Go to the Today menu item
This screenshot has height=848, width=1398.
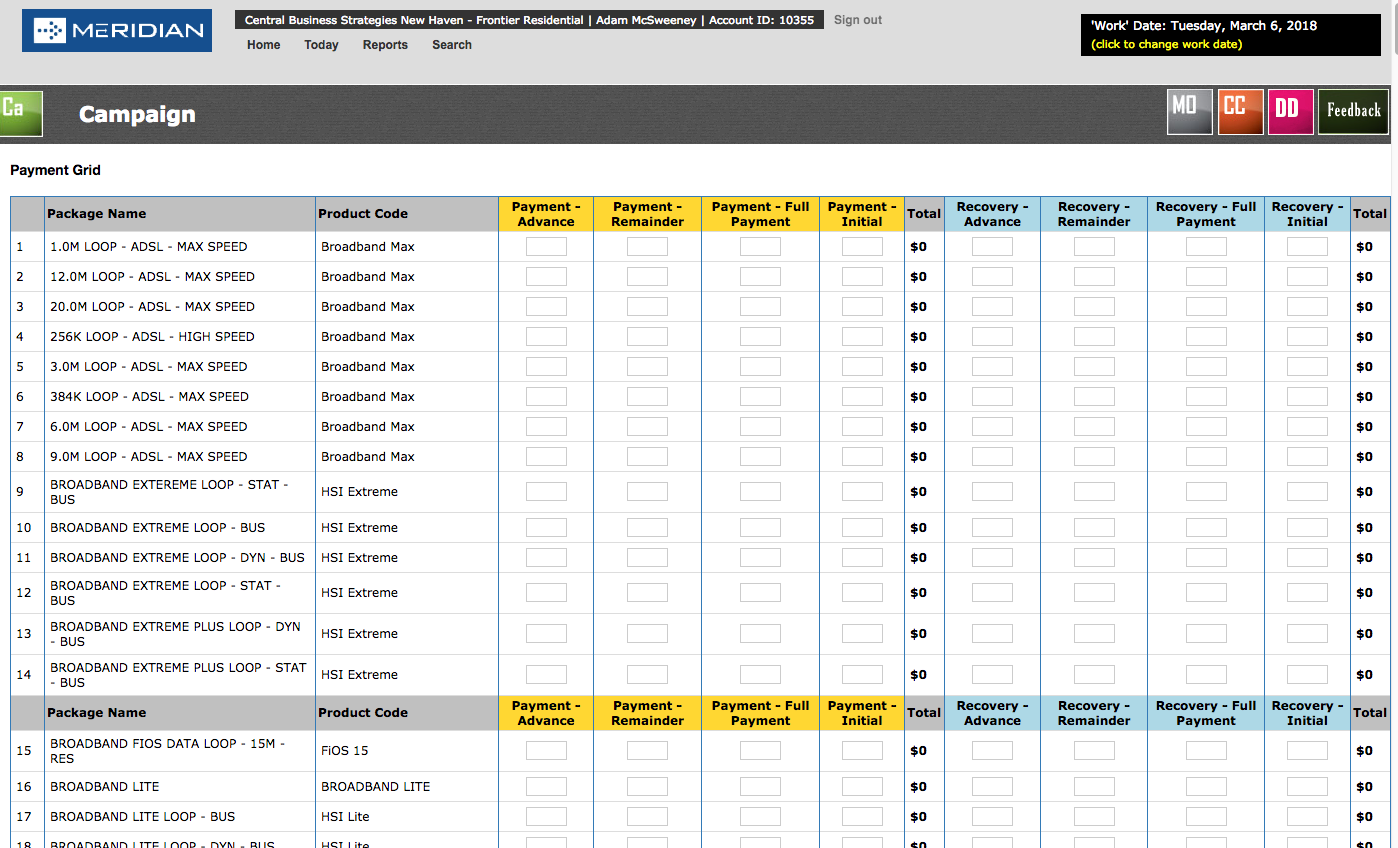point(321,45)
